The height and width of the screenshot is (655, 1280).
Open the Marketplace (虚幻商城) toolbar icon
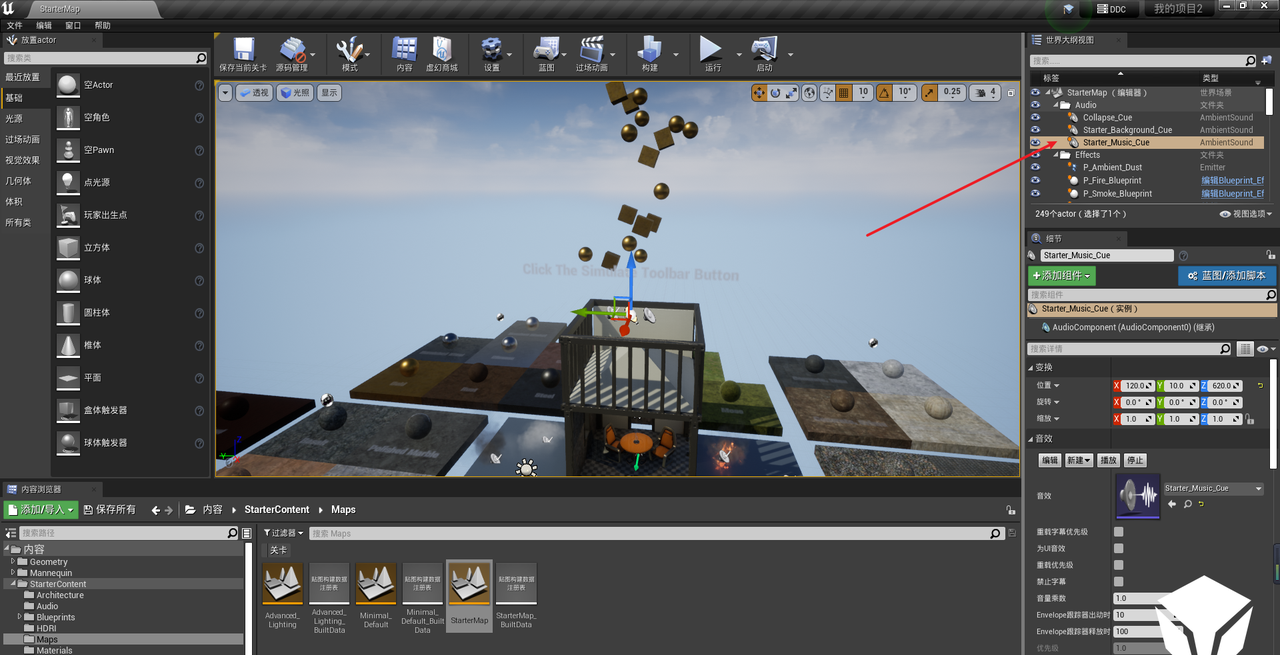pyautogui.click(x=442, y=52)
